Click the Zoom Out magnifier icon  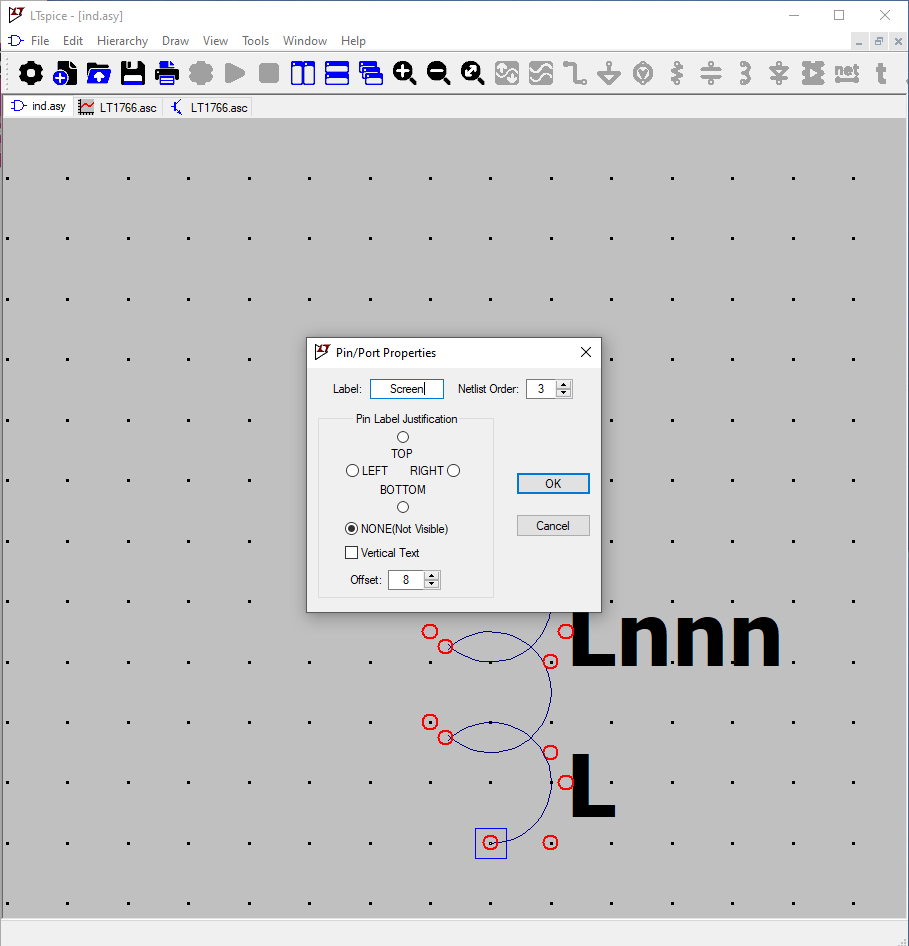tap(438, 73)
